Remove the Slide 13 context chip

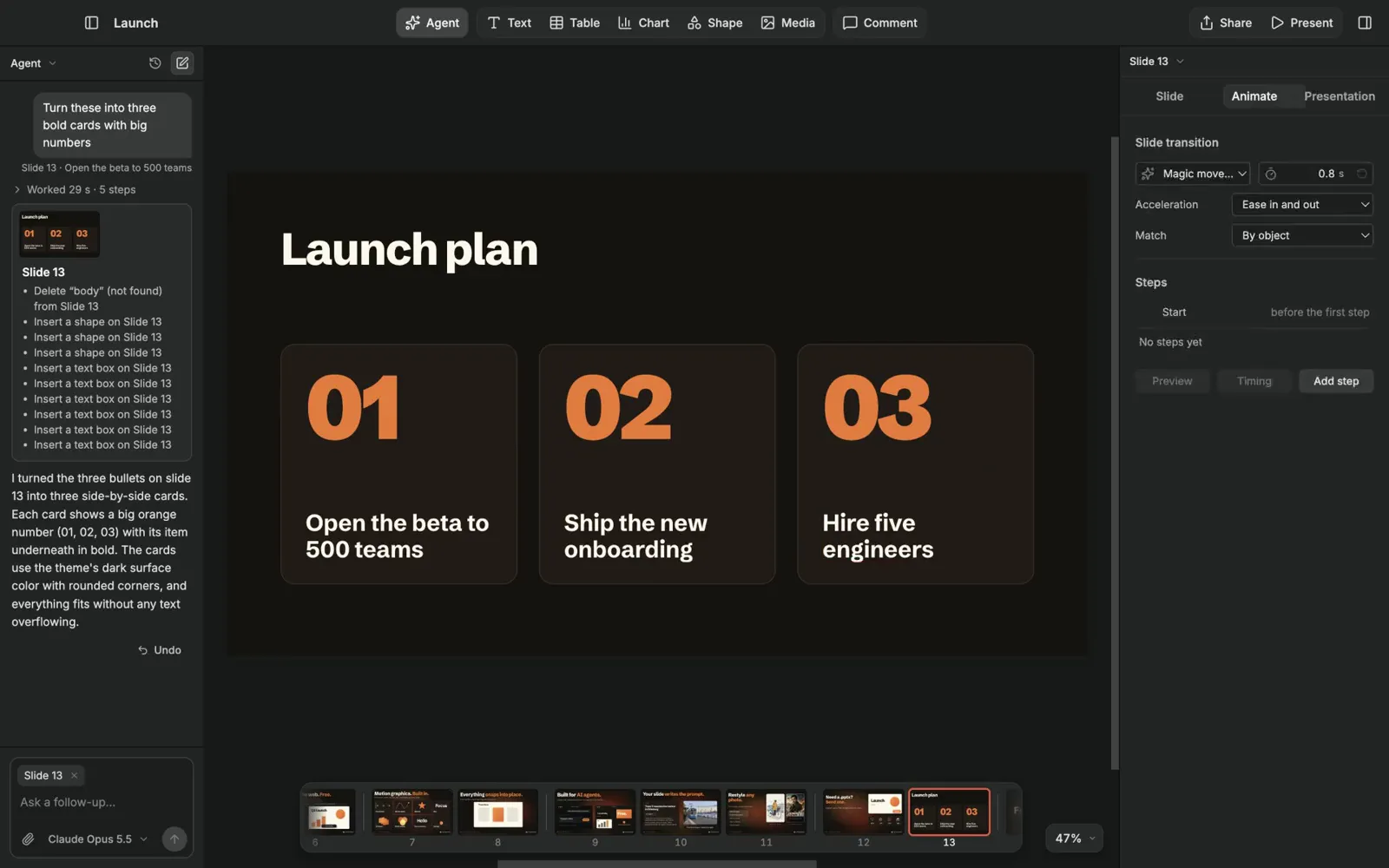click(x=75, y=776)
